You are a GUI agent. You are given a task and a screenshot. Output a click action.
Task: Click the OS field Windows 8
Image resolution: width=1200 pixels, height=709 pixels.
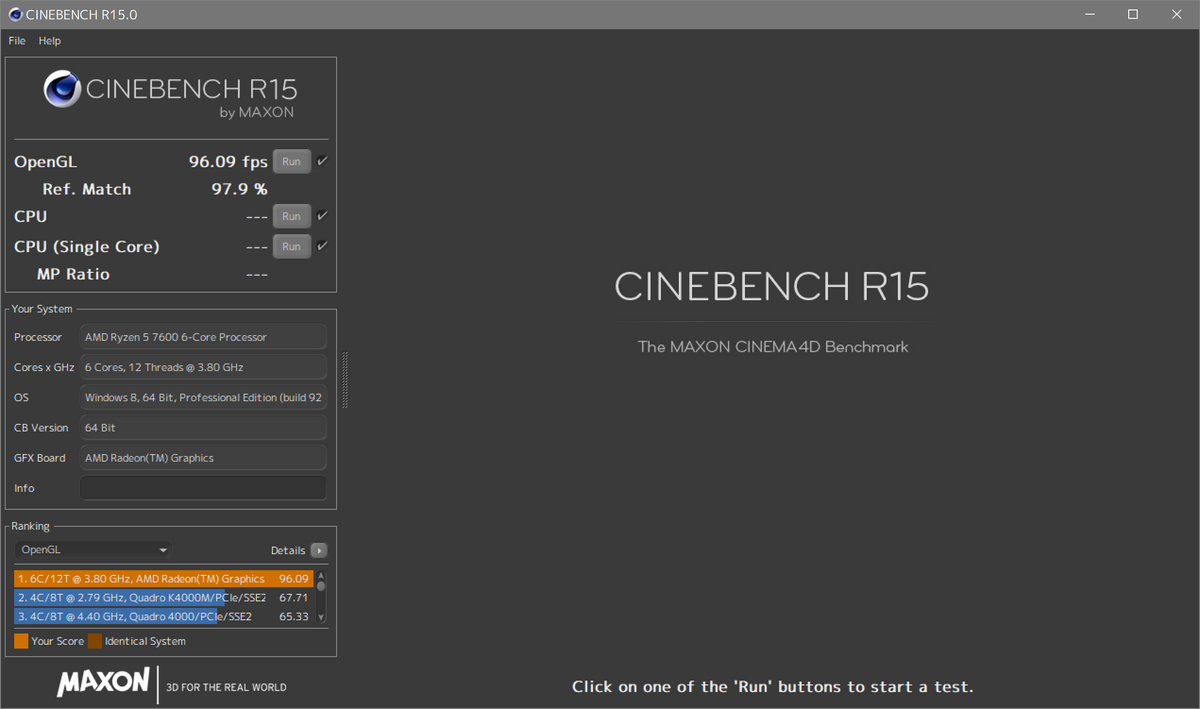[203, 397]
